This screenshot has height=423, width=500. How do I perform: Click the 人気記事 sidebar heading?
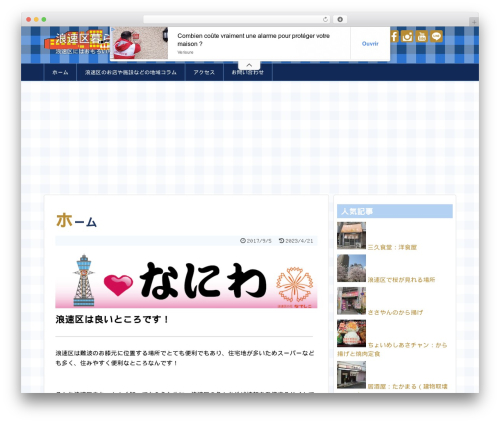395,211
